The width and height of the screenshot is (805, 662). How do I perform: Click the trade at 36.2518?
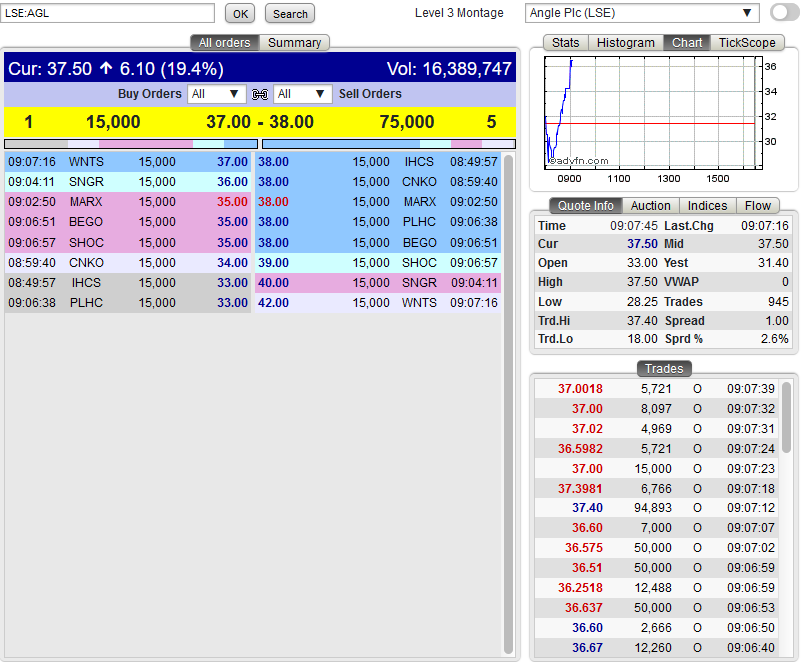[x=656, y=588]
